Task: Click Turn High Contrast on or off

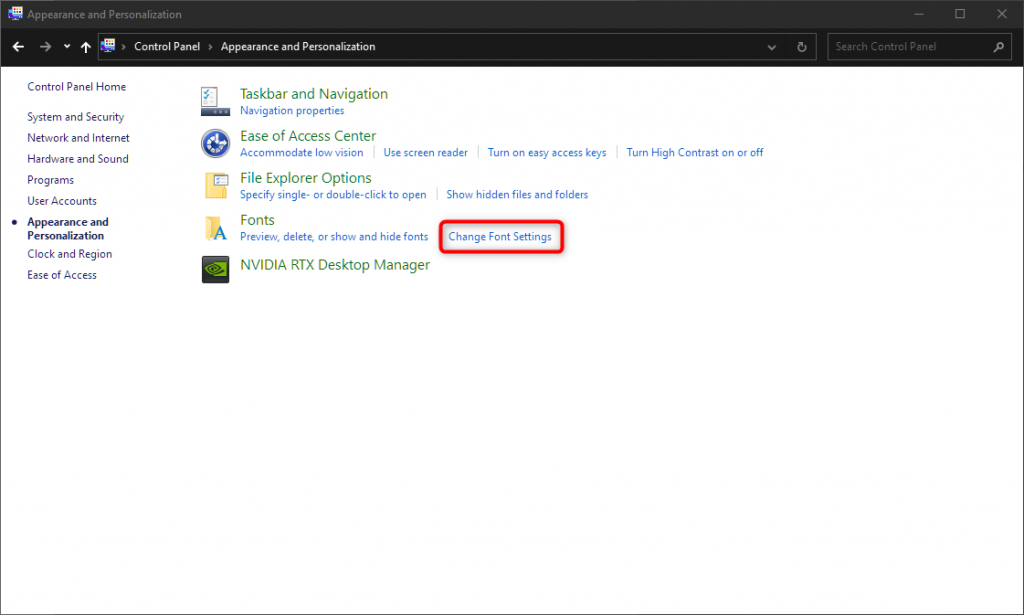Action: click(x=695, y=152)
